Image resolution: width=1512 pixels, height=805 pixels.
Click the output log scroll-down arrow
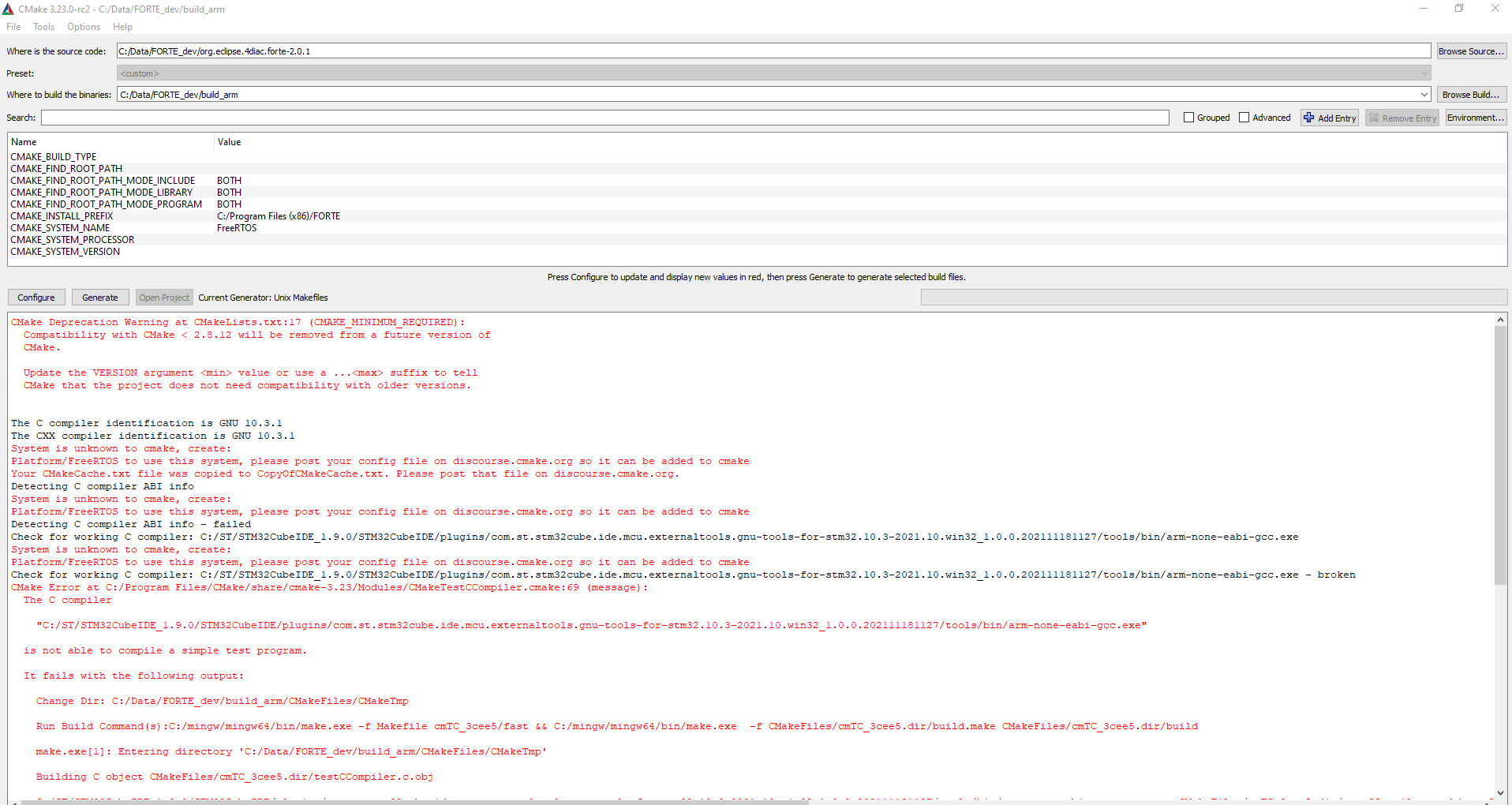[1500, 793]
